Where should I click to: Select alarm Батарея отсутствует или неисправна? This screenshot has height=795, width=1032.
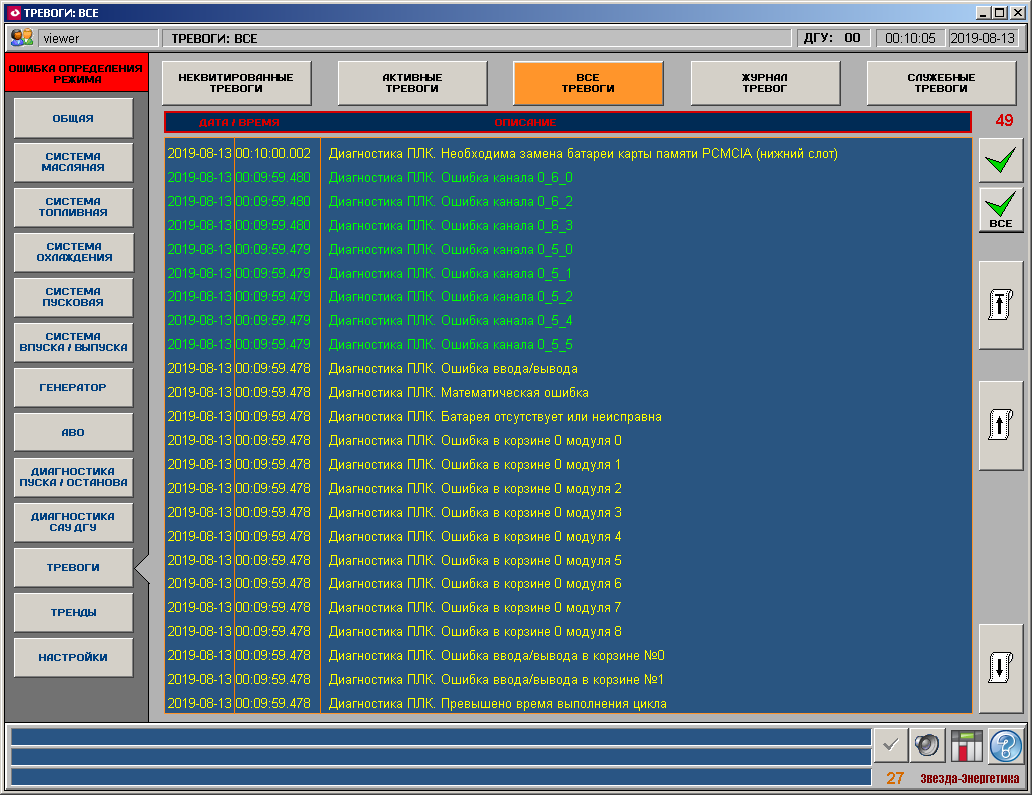tap(568, 417)
